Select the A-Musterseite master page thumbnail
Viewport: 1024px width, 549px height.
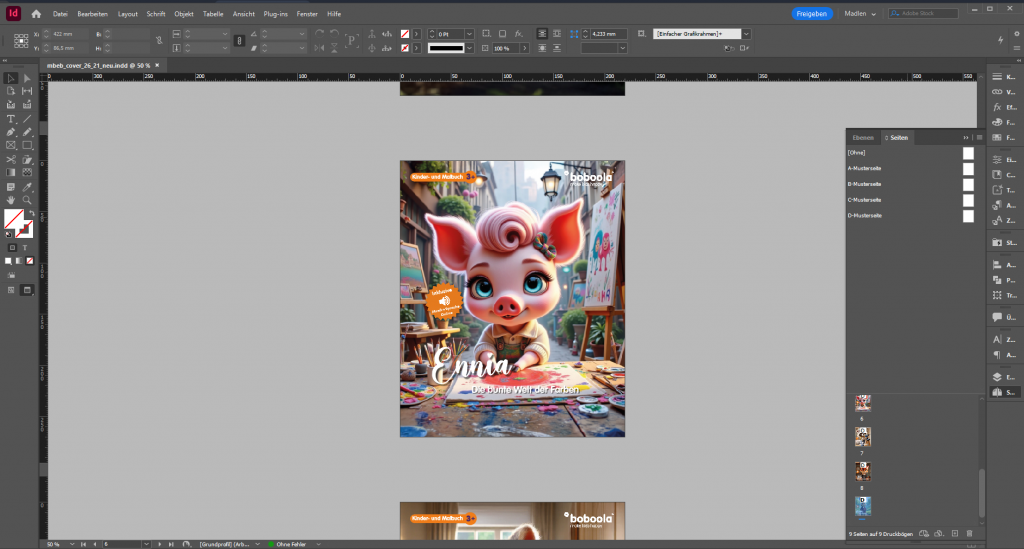point(967,169)
